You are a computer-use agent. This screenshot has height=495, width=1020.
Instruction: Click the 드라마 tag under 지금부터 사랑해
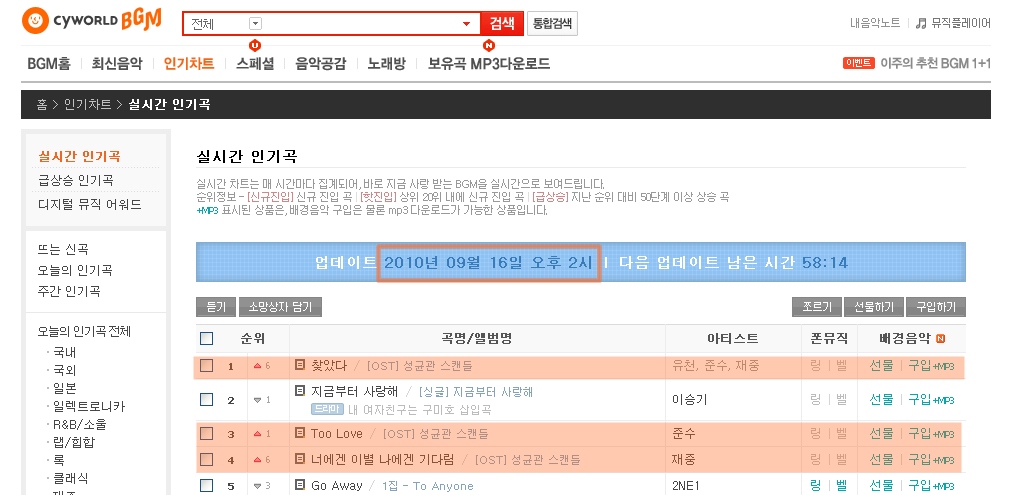pyautogui.click(x=327, y=408)
